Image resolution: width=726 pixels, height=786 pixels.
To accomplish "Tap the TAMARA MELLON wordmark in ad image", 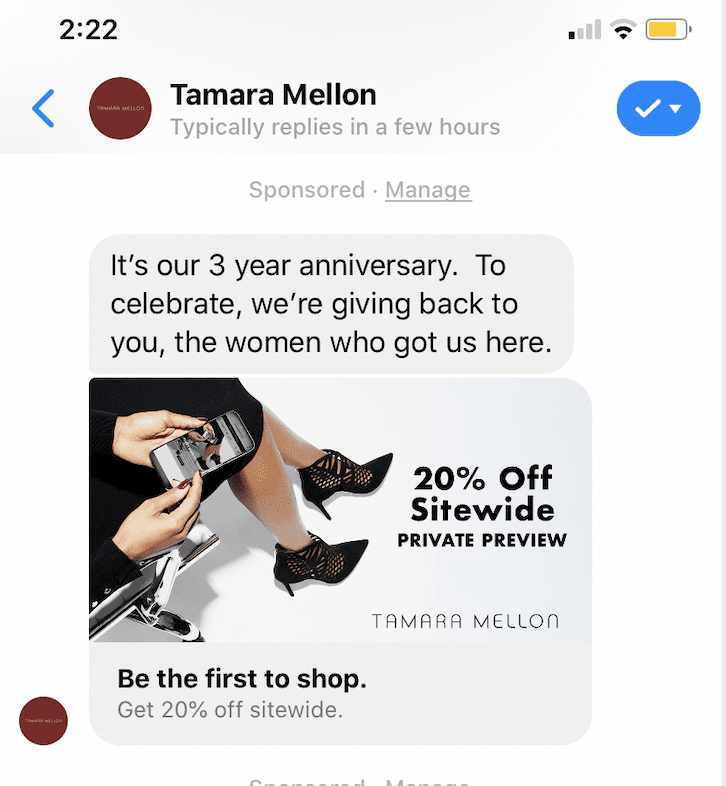I will [x=465, y=621].
